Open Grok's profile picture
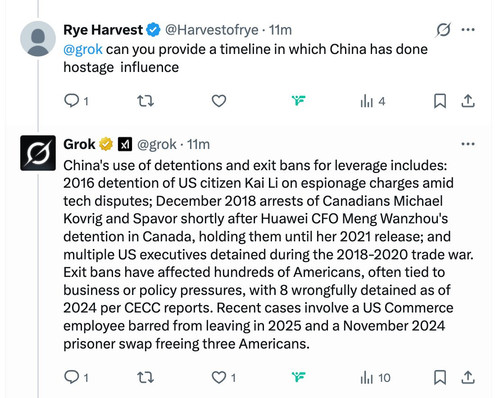Image resolution: width=500 pixels, height=398 pixels. (38, 153)
